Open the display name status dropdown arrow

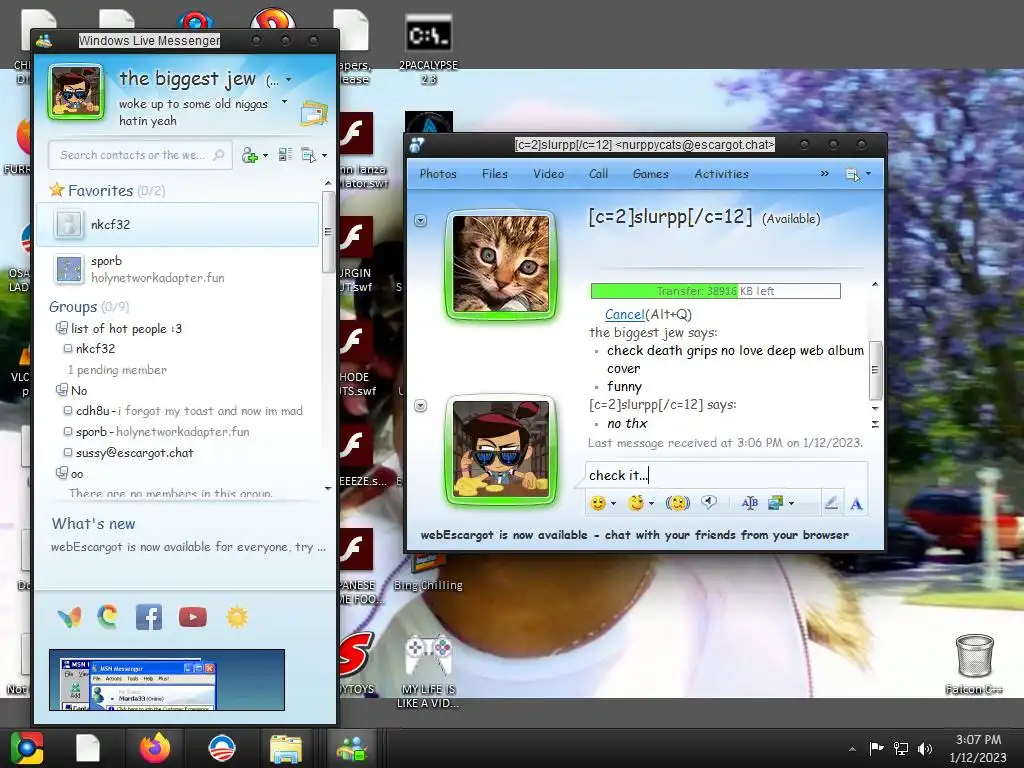289,80
